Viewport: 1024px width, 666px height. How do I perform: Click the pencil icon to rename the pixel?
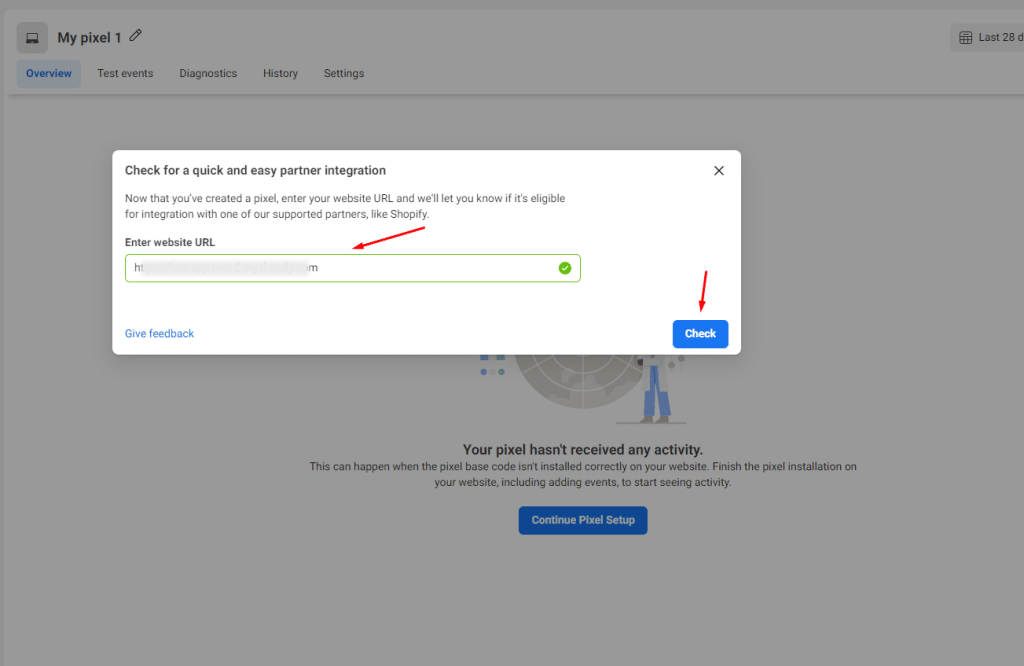pyautogui.click(x=135, y=36)
